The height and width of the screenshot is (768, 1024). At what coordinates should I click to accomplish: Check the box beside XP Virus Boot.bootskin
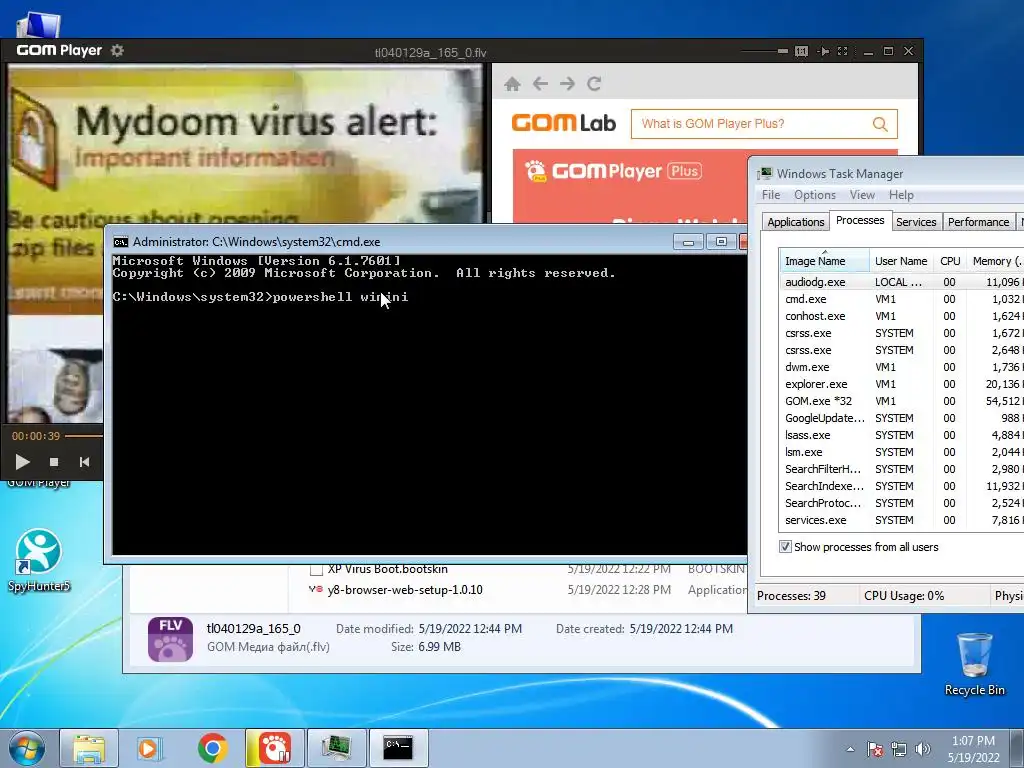pyautogui.click(x=316, y=569)
